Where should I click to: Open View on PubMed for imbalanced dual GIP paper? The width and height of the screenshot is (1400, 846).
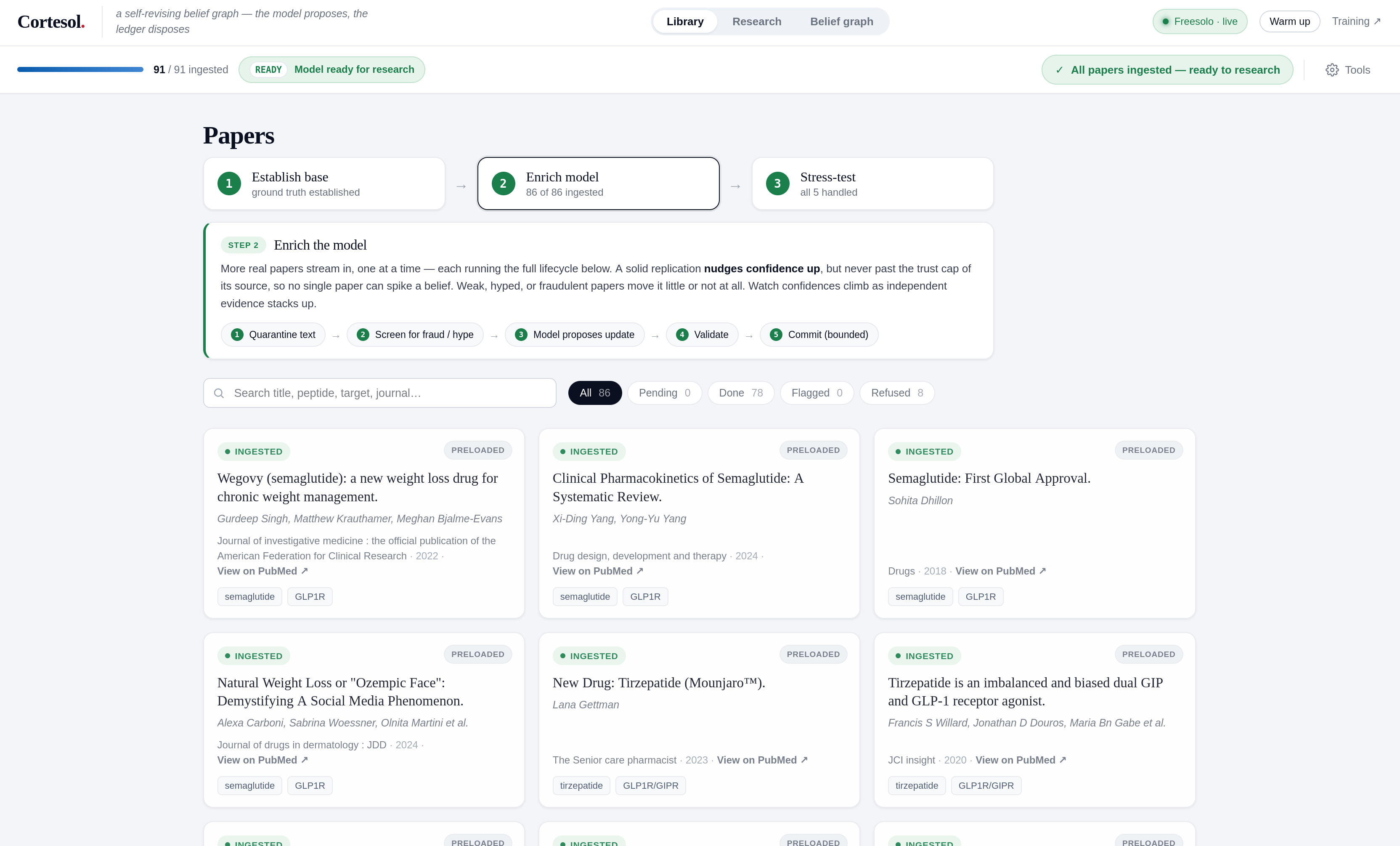tap(1021, 760)
